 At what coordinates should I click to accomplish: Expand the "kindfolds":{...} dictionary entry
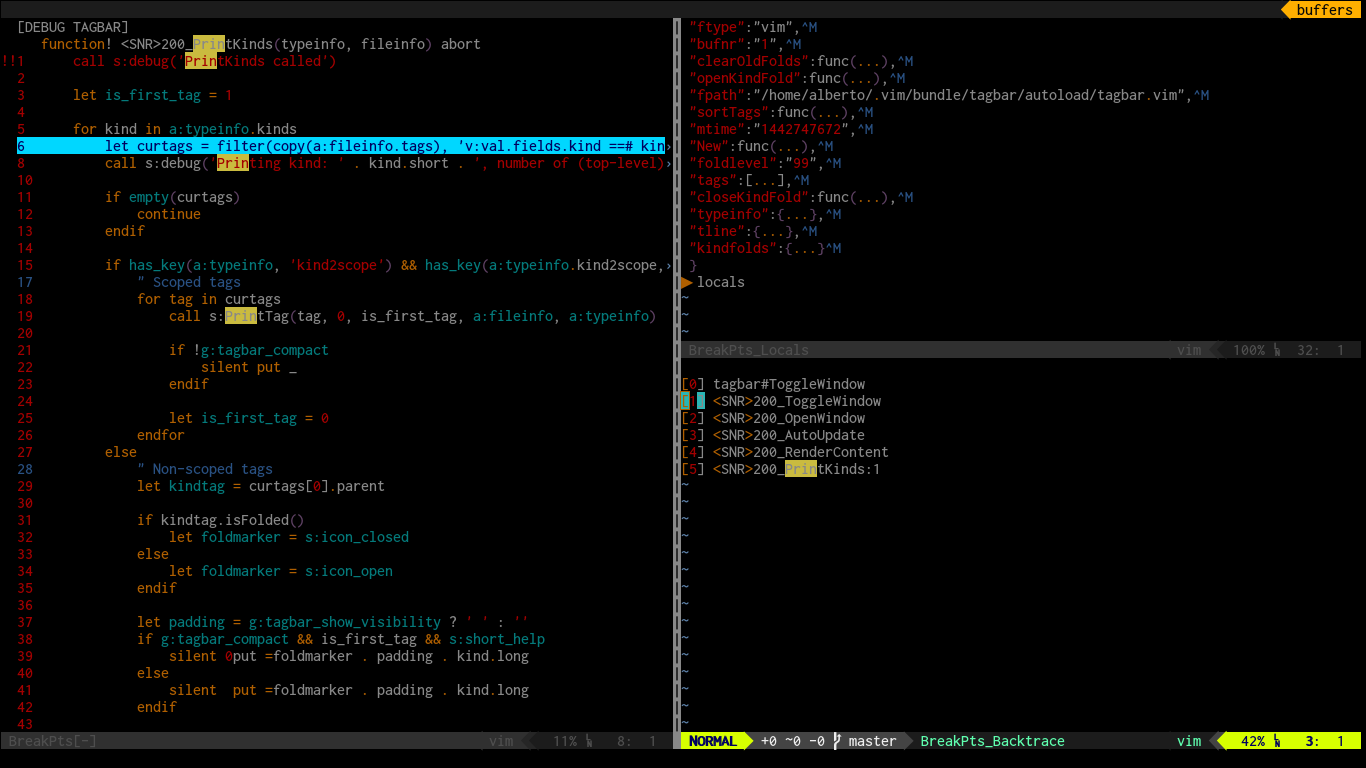[x=765, y=248]
